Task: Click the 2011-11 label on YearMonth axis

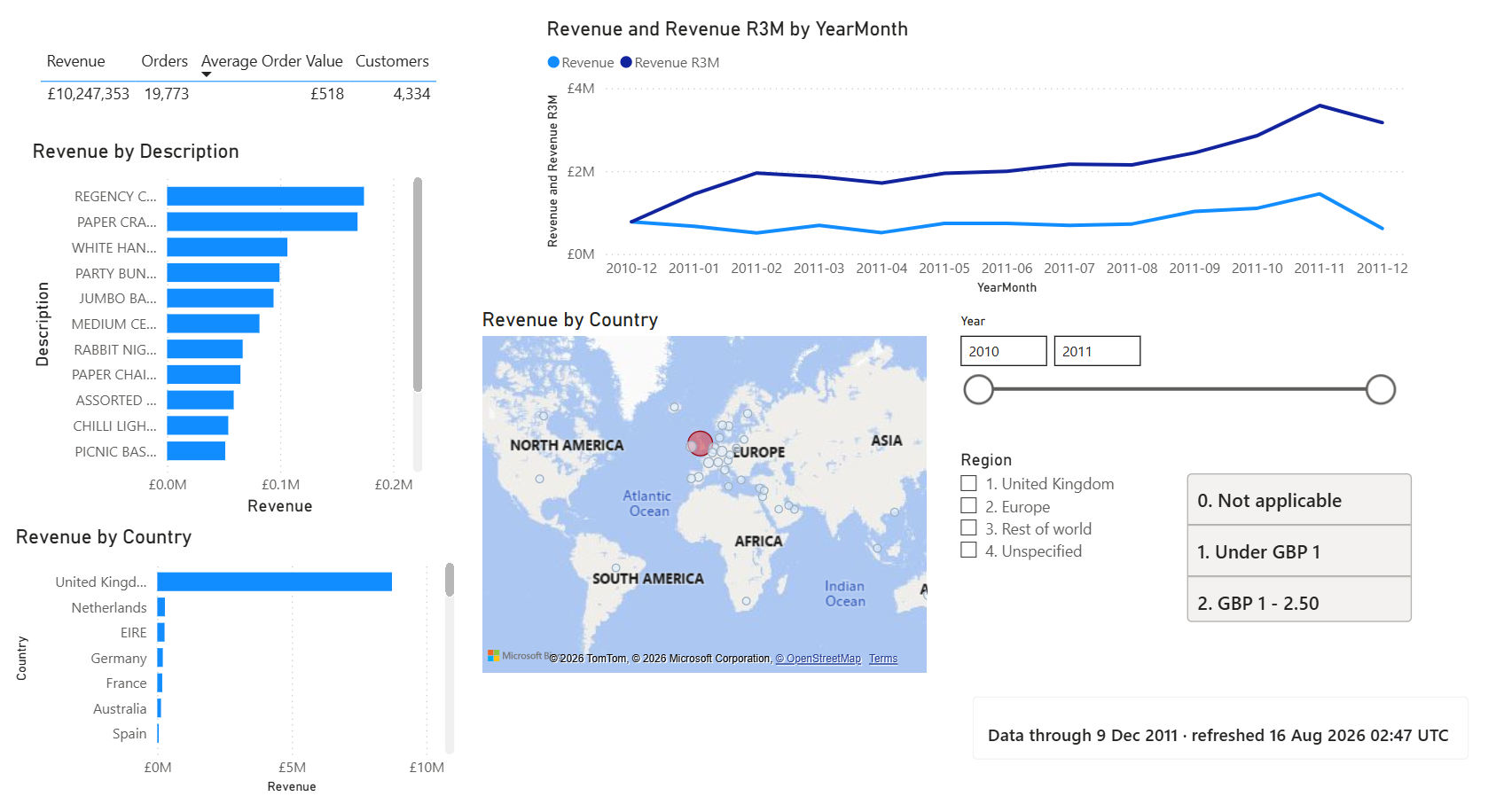Action: tap(1319, 268)
